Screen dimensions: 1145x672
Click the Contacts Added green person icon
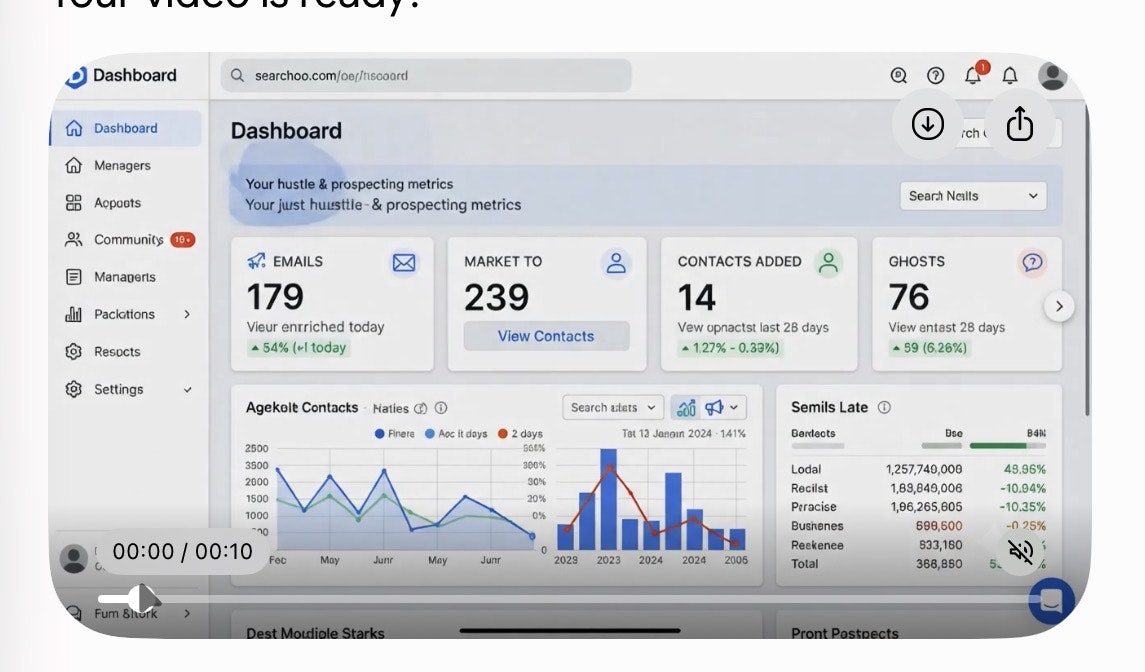pos(829,263)
